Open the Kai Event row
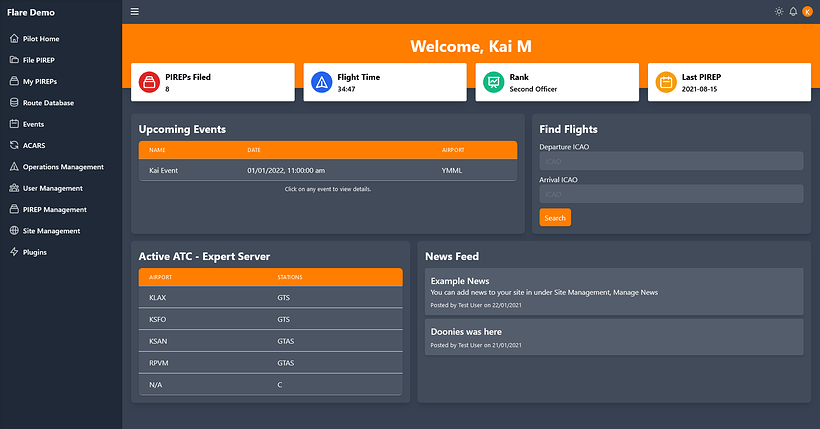Viewport: 820px width, 429px height. (328, 170)
